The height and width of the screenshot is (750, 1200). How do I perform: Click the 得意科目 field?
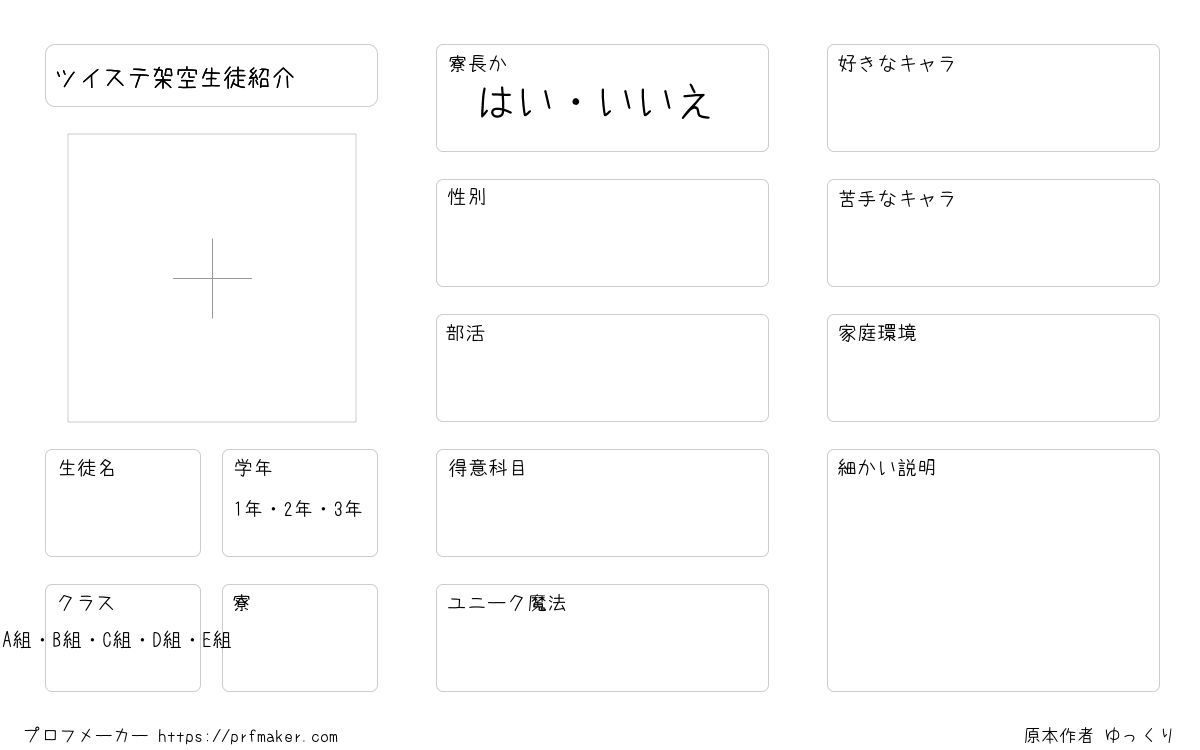pyautogui.click(x=602, y=503)
